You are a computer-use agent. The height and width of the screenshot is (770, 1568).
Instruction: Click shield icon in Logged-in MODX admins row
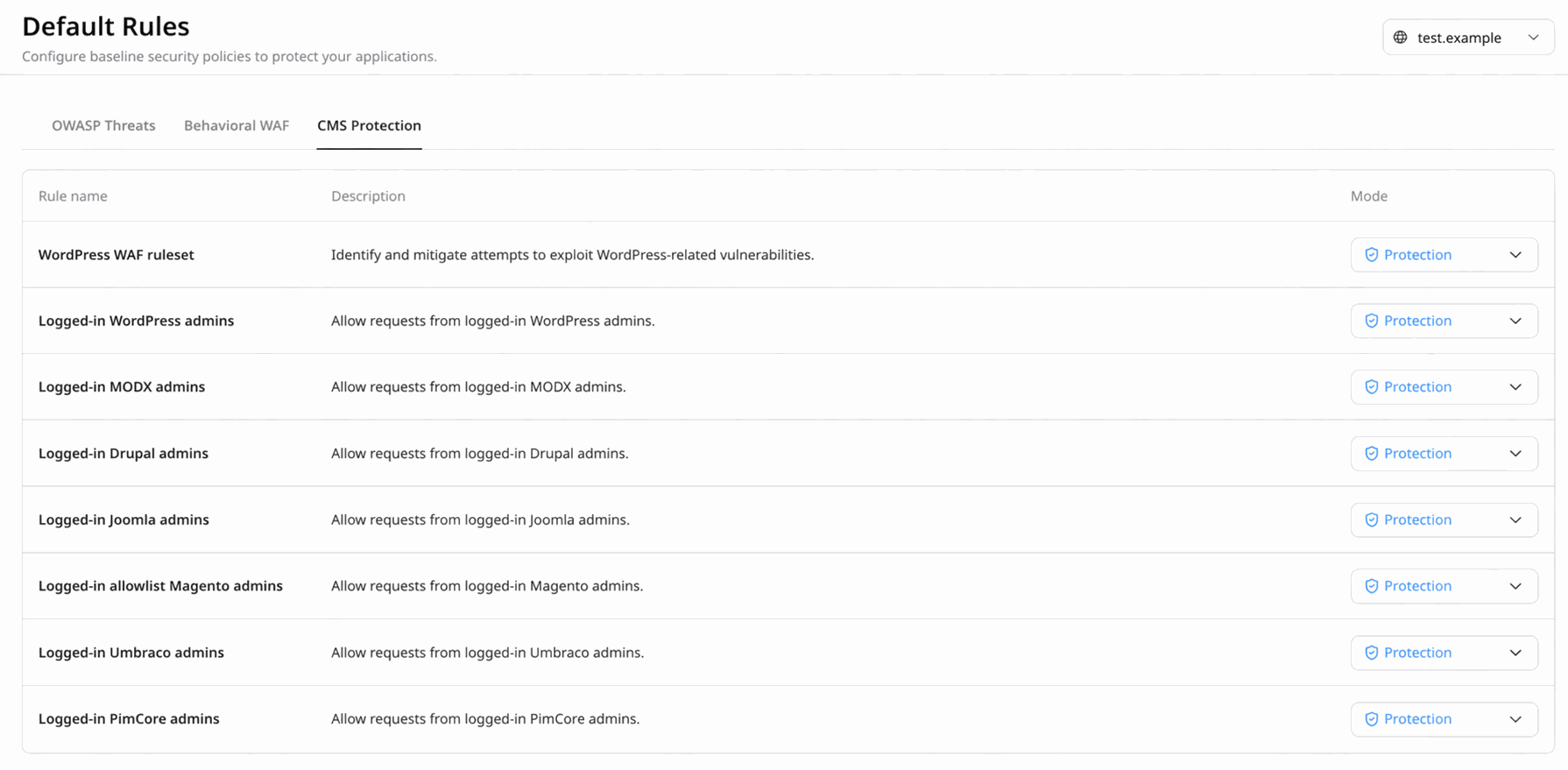coord(1372,387)
